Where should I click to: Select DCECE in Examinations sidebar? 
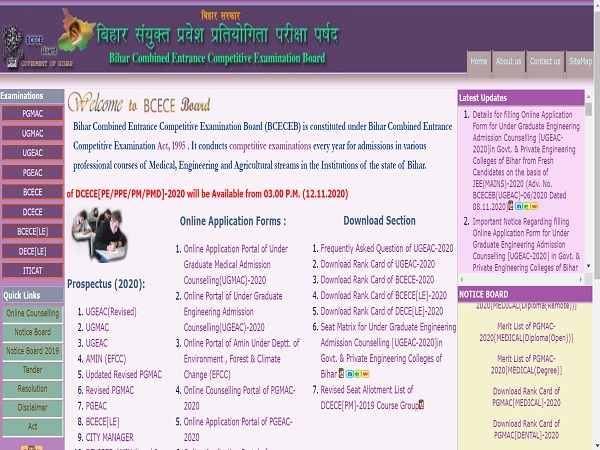pyautogui.click(x=33, y=211)
